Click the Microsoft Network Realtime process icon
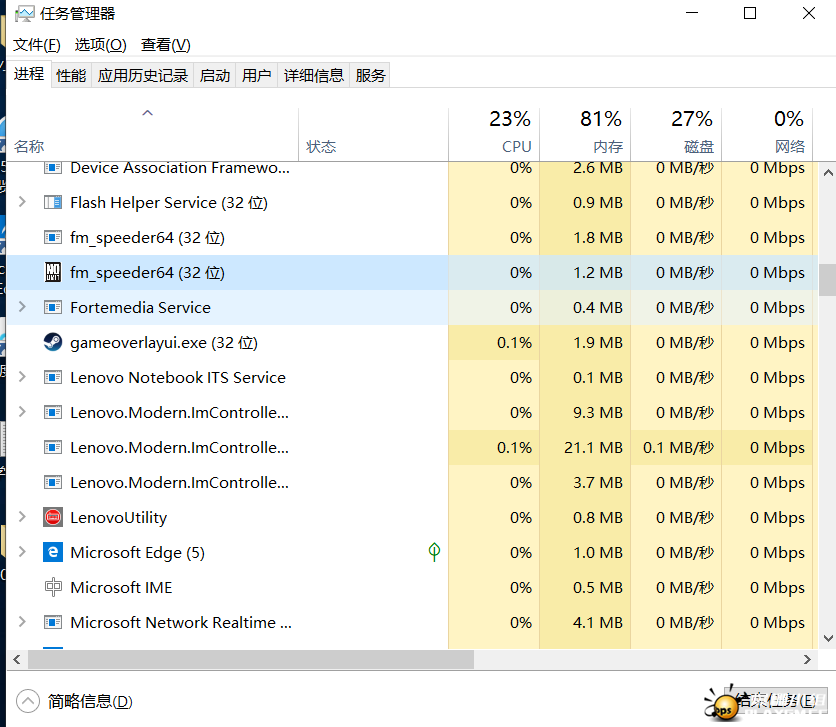The height and width of the screenshot is (727, 836). point(53,622)
